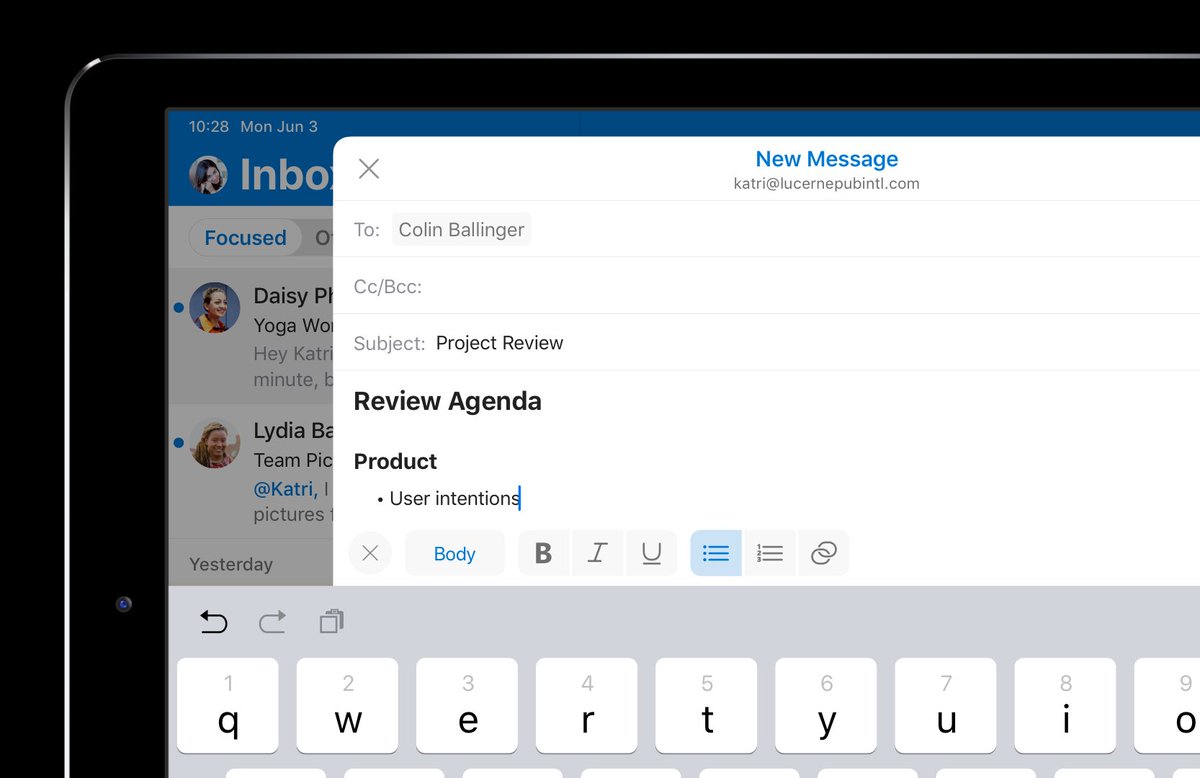Screen dimensions: 1200x778
Task: Toggle italic formatting
Action: coord(598,553)
